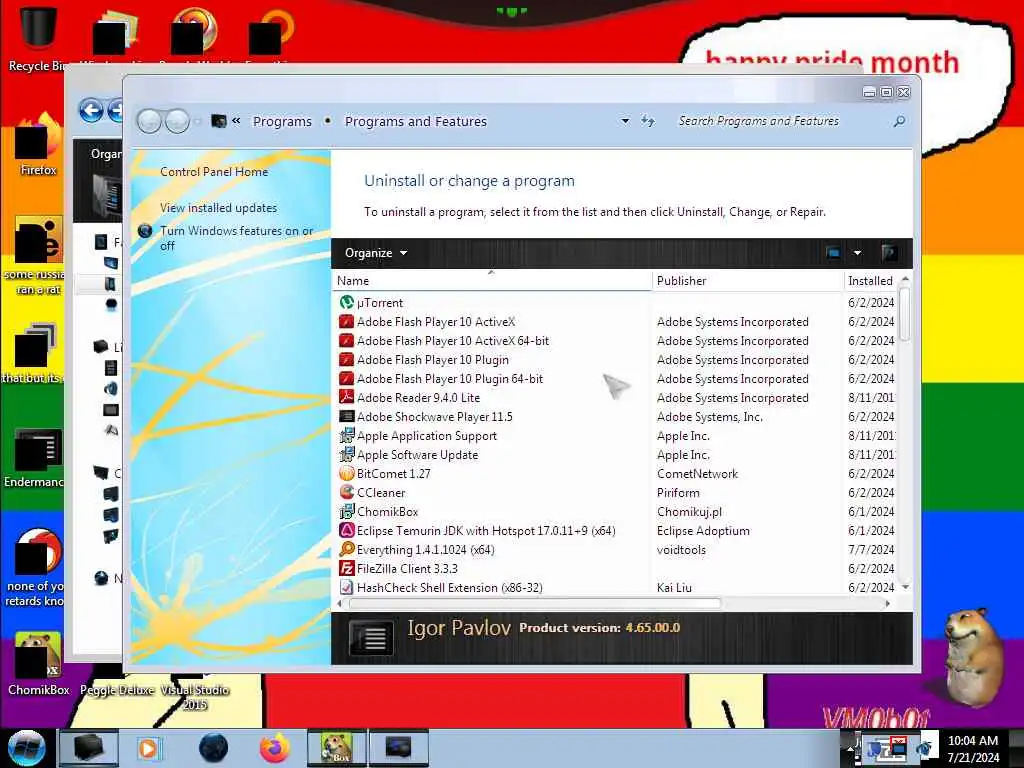Screen dimensions: 1024x768
Task: Open the help icon in toolbar
Action: [x=889, y=253]
